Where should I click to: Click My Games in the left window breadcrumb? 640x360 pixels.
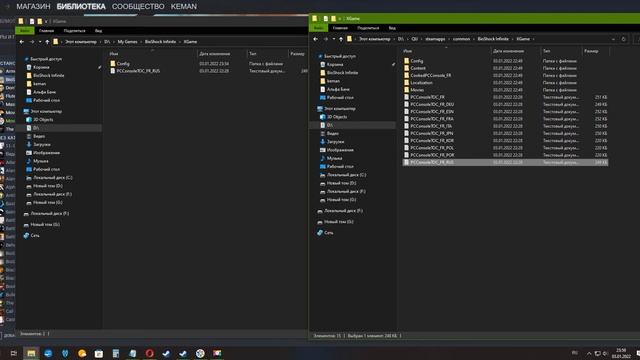pos(127,42)
